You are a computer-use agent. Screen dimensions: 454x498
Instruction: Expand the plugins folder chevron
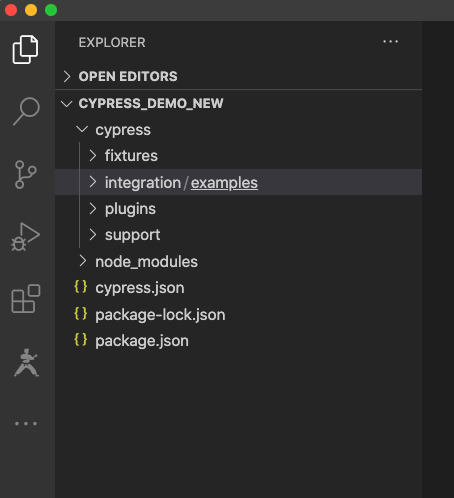pyautogui.click(x=93, y=208)
